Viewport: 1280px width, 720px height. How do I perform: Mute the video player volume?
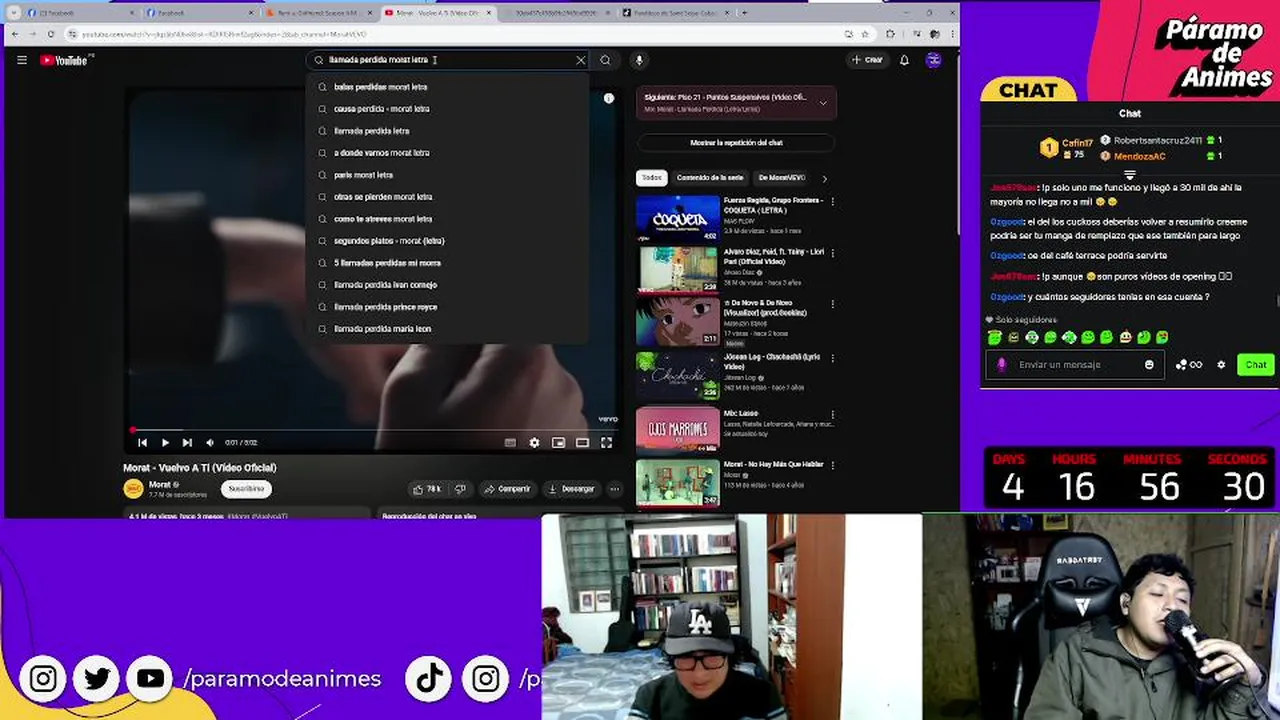[x=209, y=442]
